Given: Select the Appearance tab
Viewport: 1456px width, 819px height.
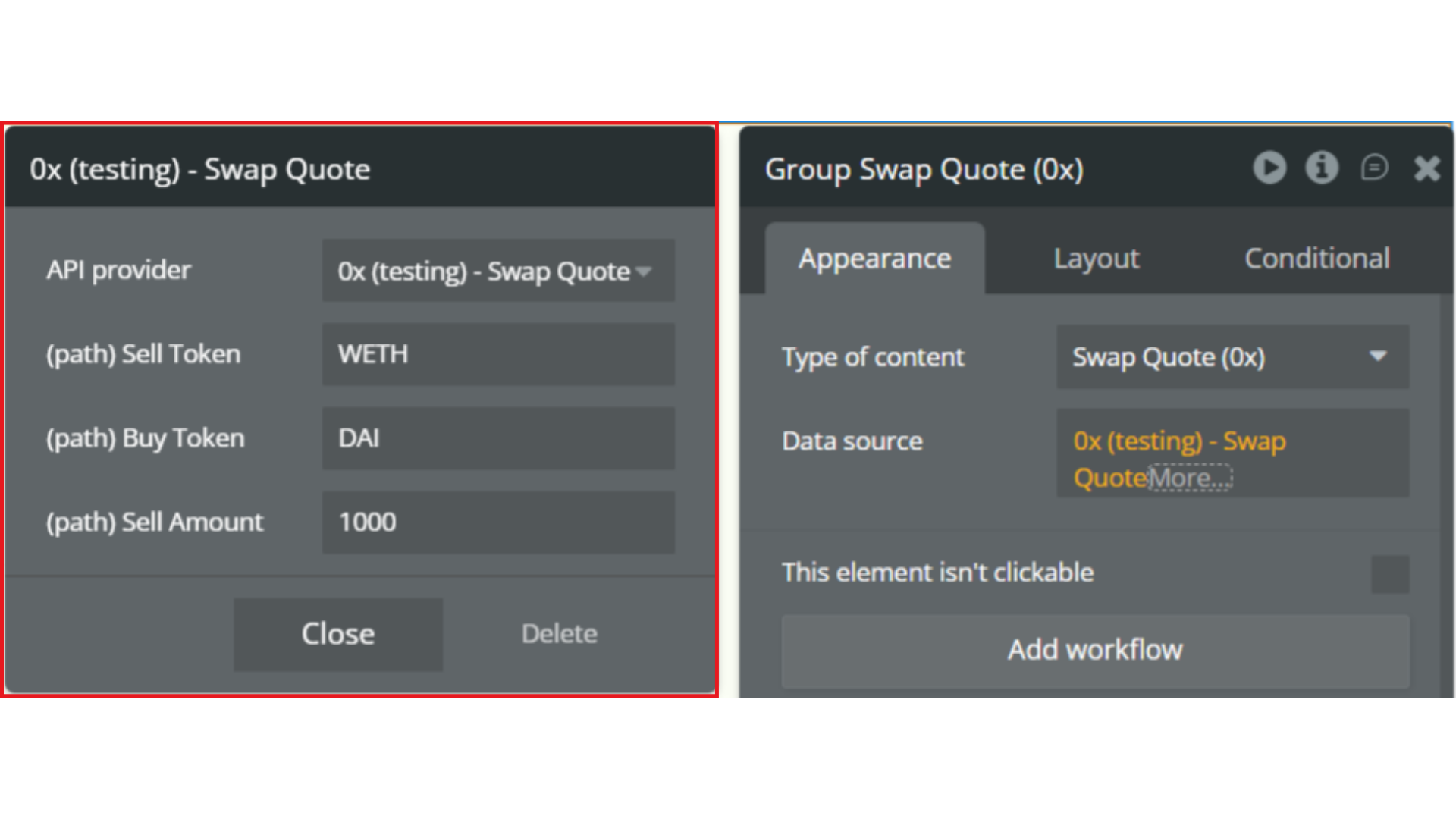Looking at the screenshot, I should coord(874,259).
